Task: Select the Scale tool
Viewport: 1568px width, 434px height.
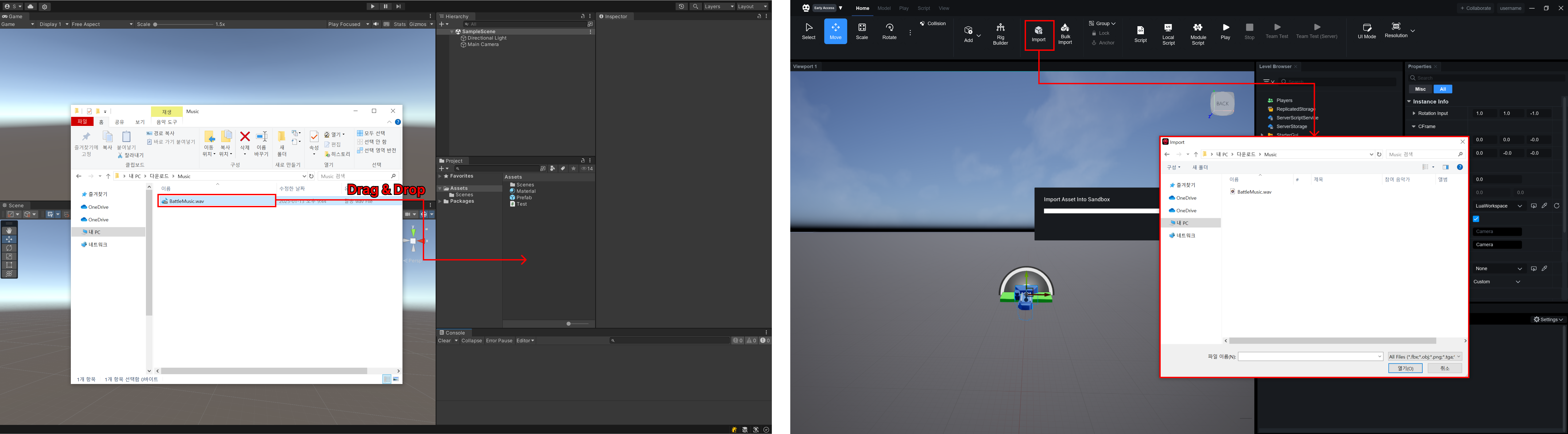Action: pyautogui.click(x=862, y=31)
